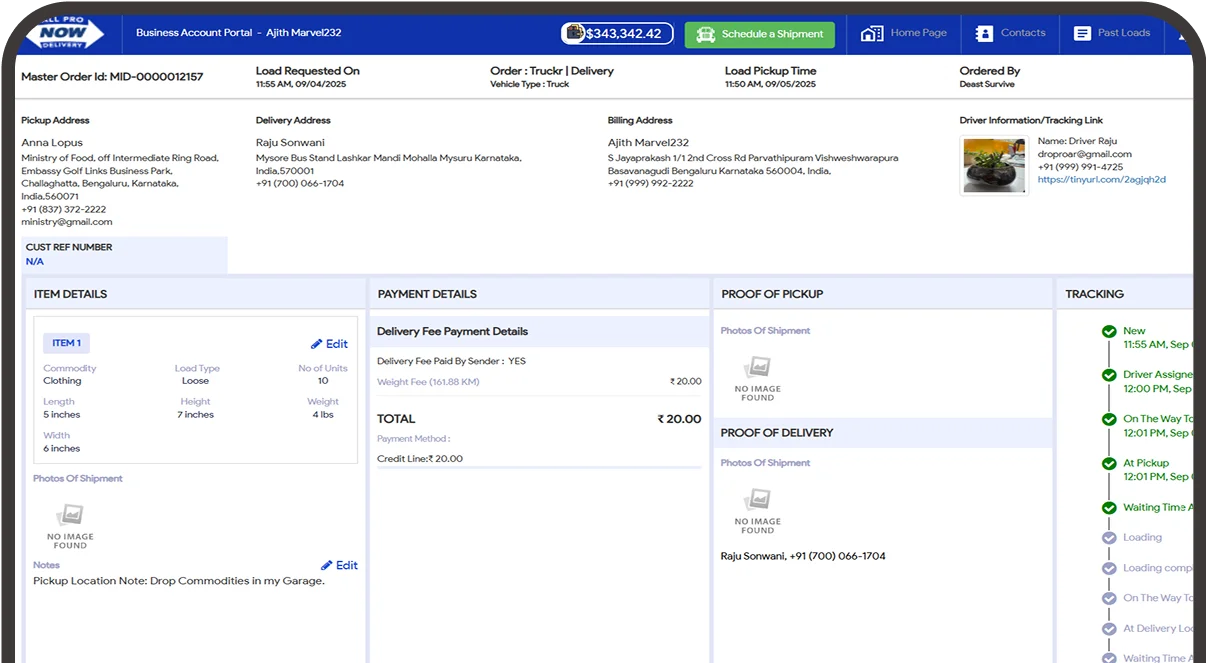Click the green check icon for New status
This screenshot has height=663, width=1206.
[1109, 332]
